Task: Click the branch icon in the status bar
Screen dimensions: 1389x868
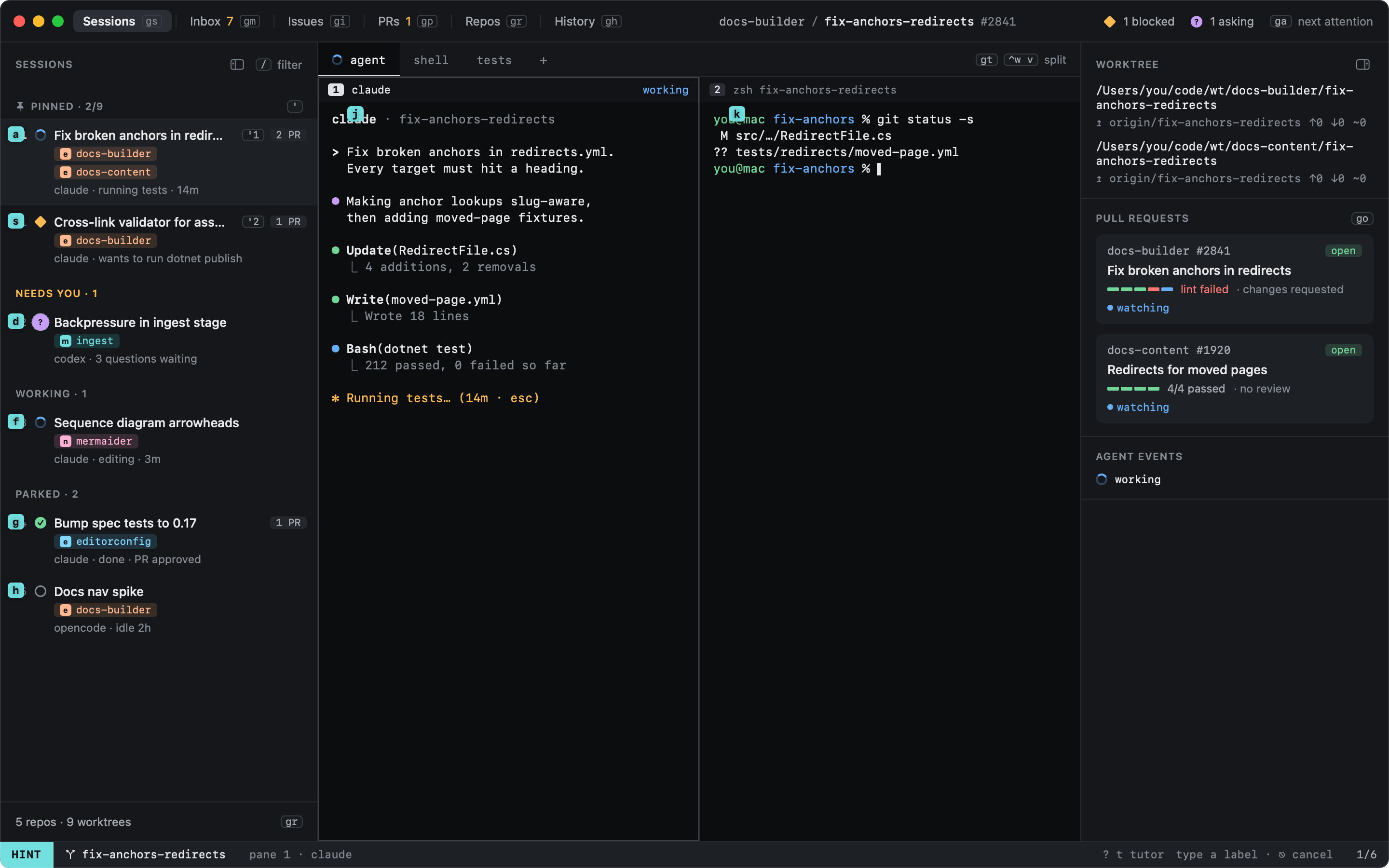Action: (70, 854)
